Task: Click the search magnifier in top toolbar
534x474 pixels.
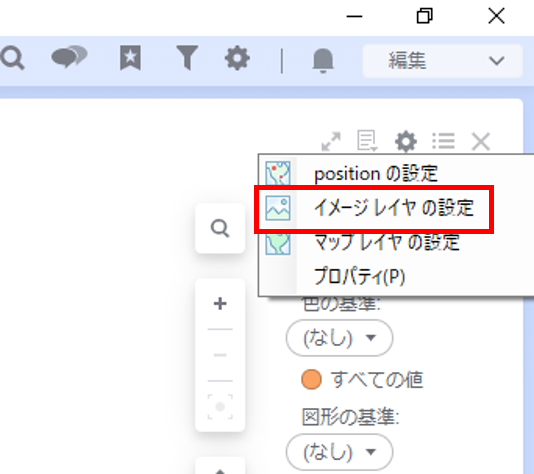Action: [12, 59]
